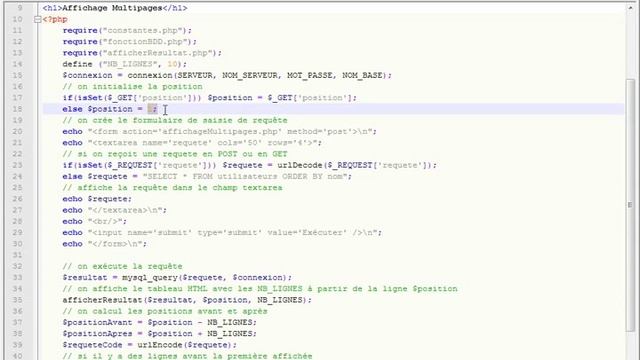The height and width of the screenshot is (360, 640).
Task: Click afficherResultat($resultat, $position, NB_LIGNES) line
Action: pos(187,300)
